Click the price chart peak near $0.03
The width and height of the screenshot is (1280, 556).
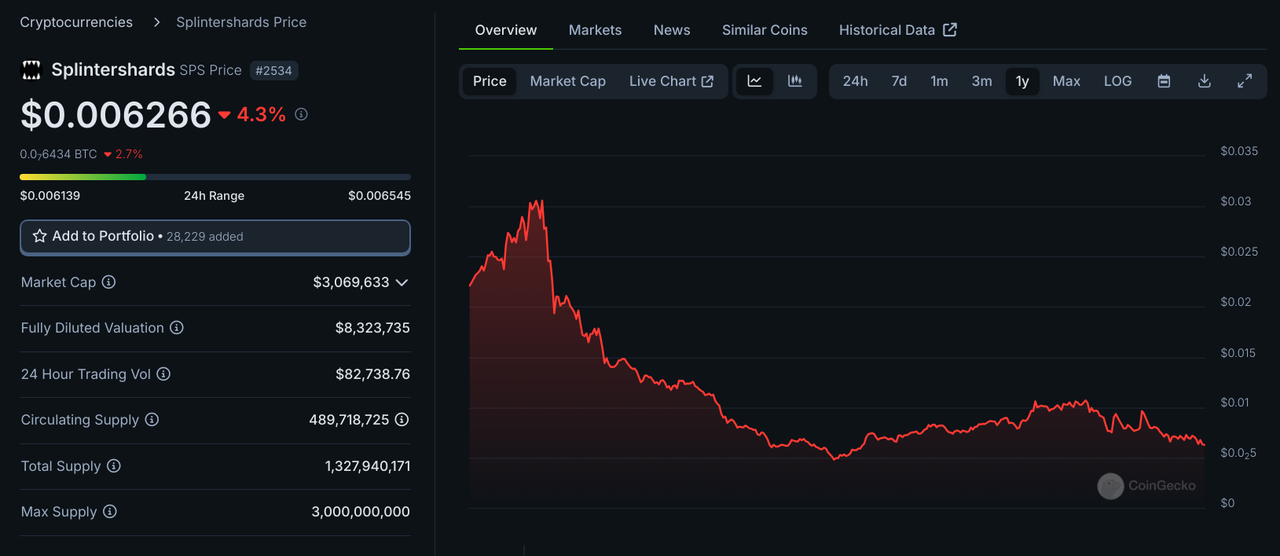click(x=540, y=203)
